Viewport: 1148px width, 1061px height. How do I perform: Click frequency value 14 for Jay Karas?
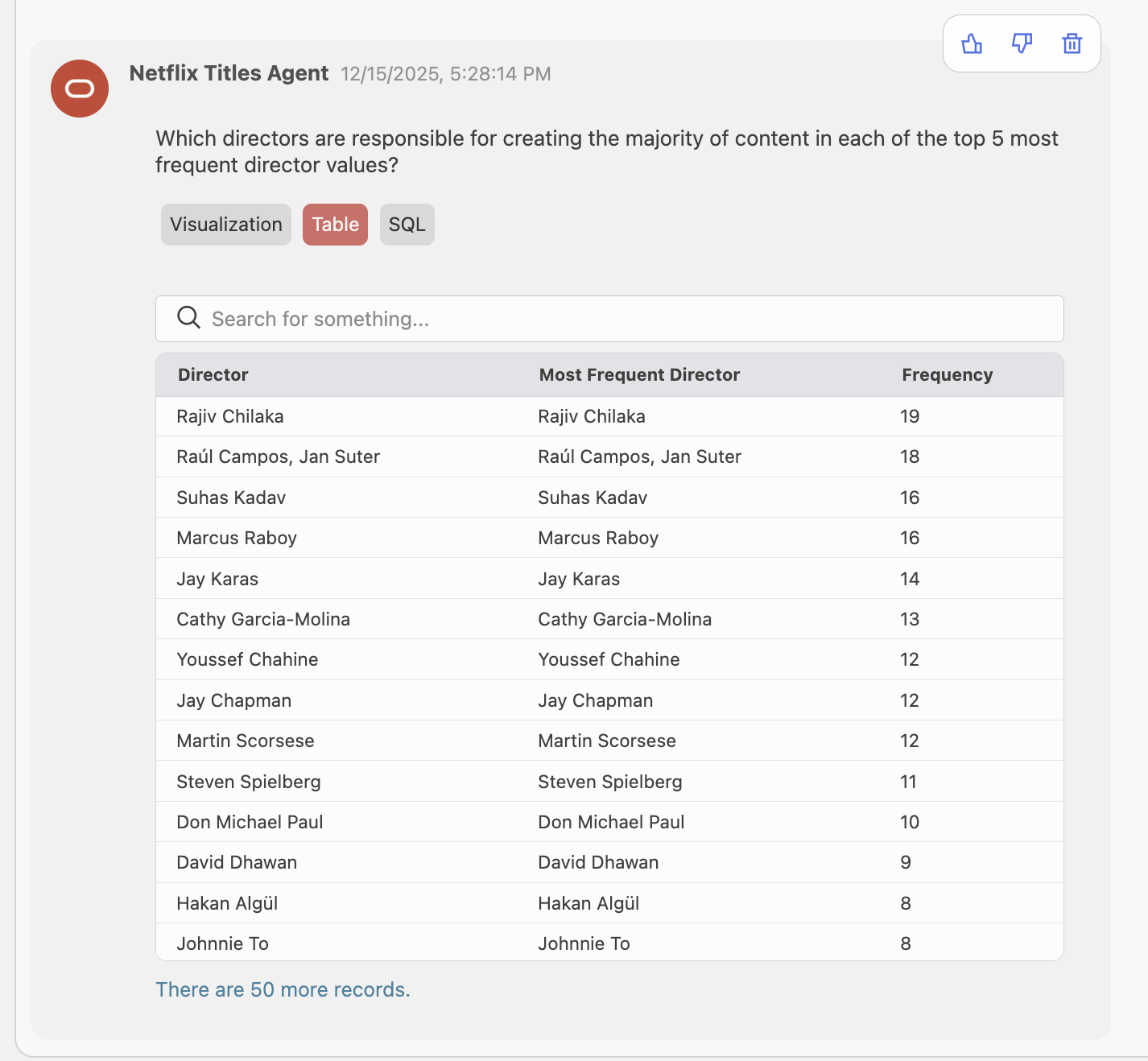(910, 579)
